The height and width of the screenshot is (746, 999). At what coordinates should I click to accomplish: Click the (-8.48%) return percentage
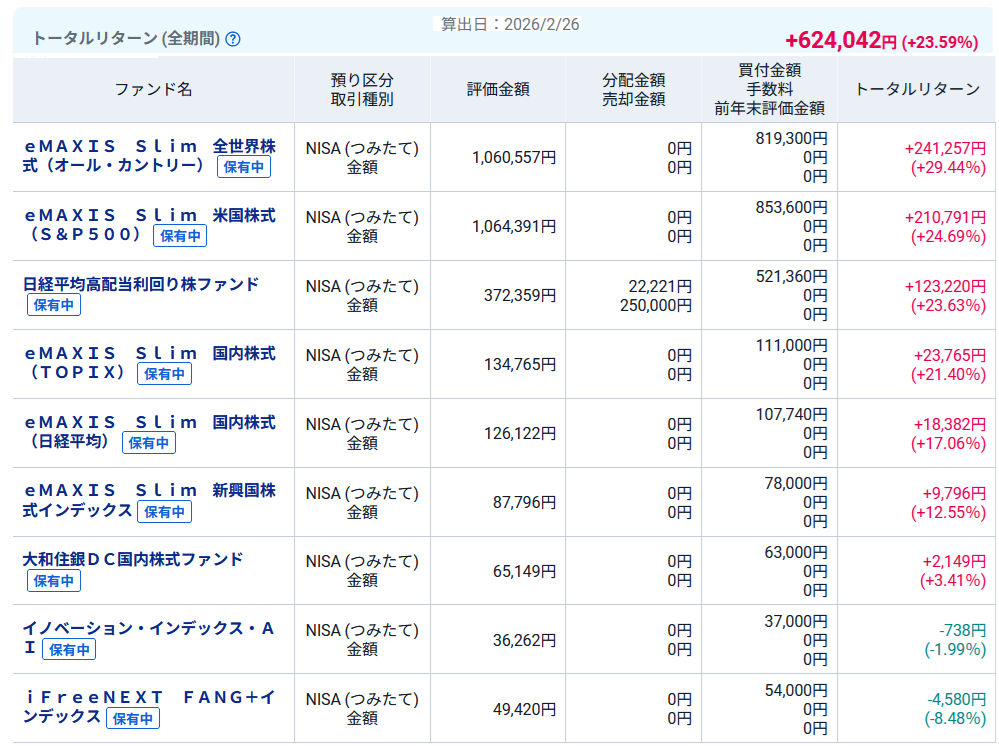point(955,719)
